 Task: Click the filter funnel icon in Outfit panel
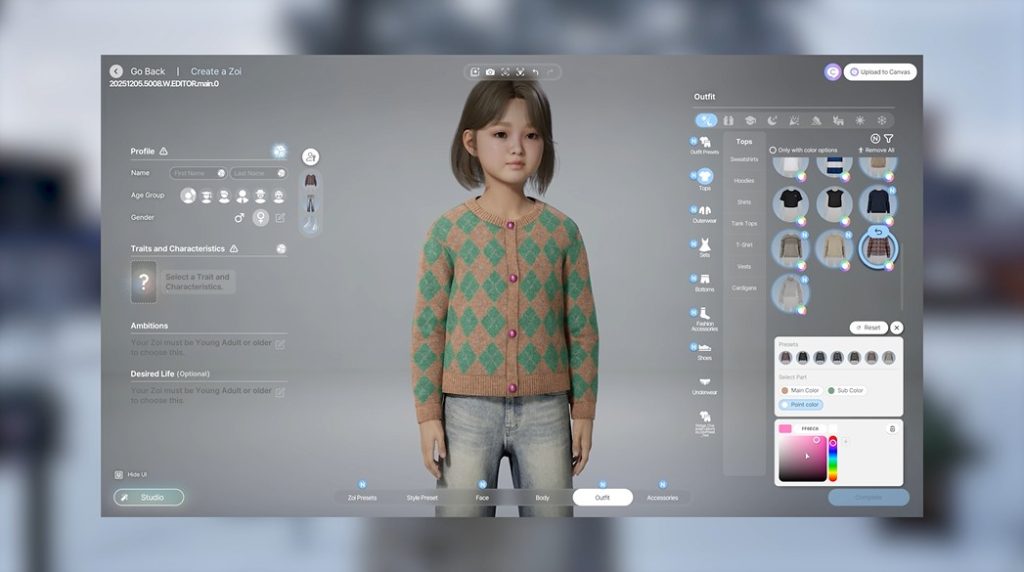888,139
